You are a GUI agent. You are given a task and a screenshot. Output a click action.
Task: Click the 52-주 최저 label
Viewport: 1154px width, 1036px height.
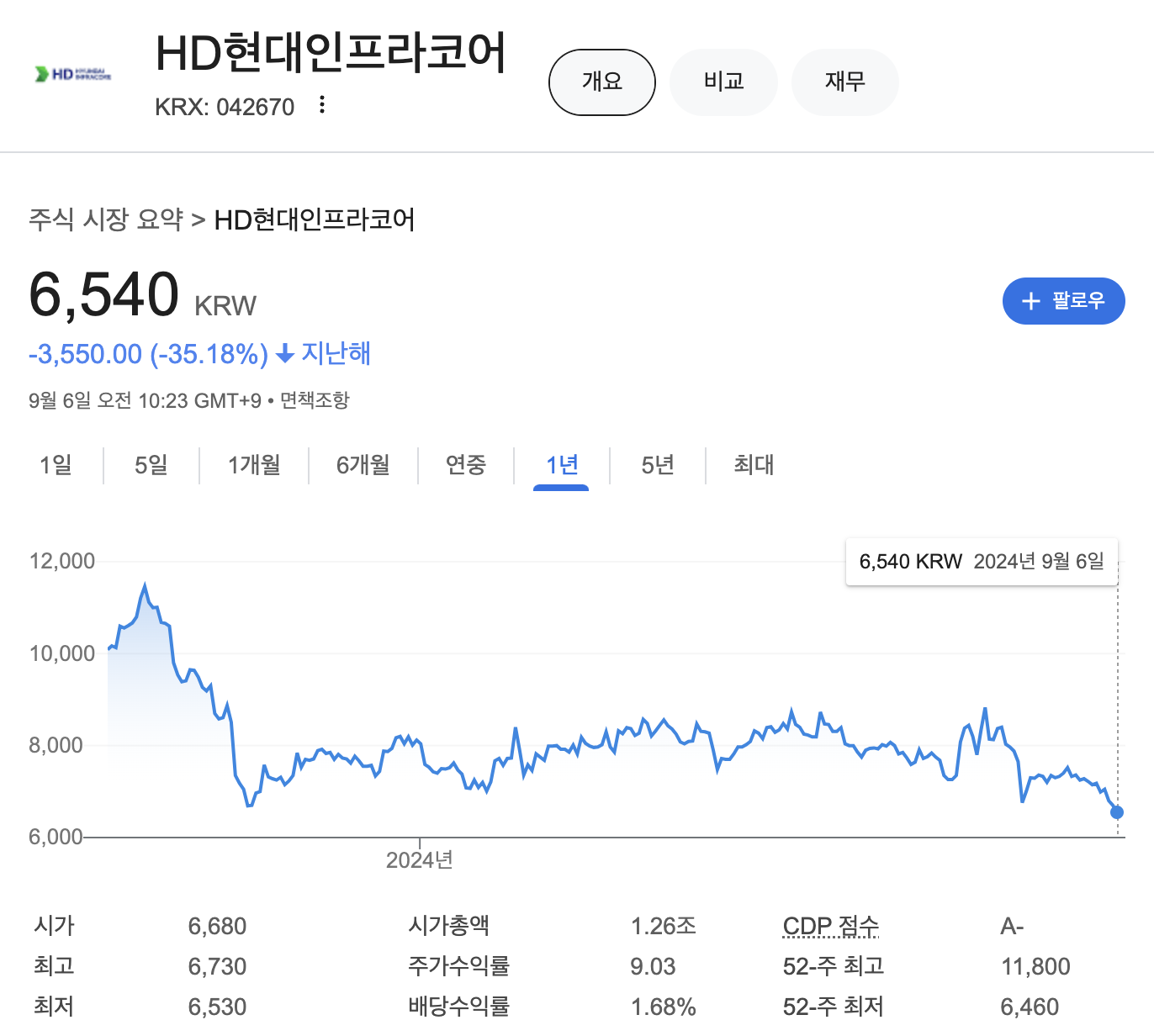[x=833, y=1007]
